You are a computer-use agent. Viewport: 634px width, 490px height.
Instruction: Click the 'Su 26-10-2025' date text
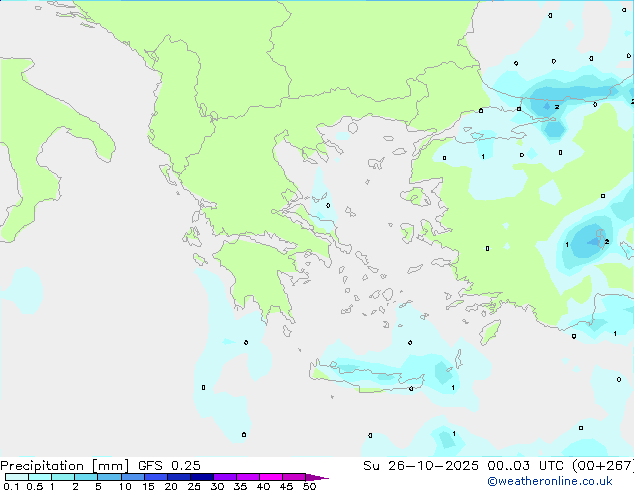tap(421, 466)
